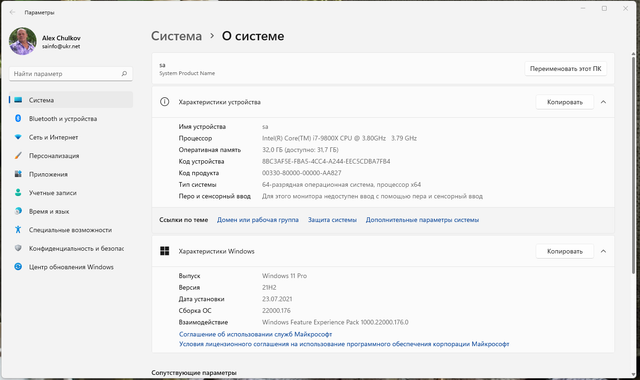Collapse the Характеристики Windows section chevron
640x380 pixels.
(x=603, y=251)
